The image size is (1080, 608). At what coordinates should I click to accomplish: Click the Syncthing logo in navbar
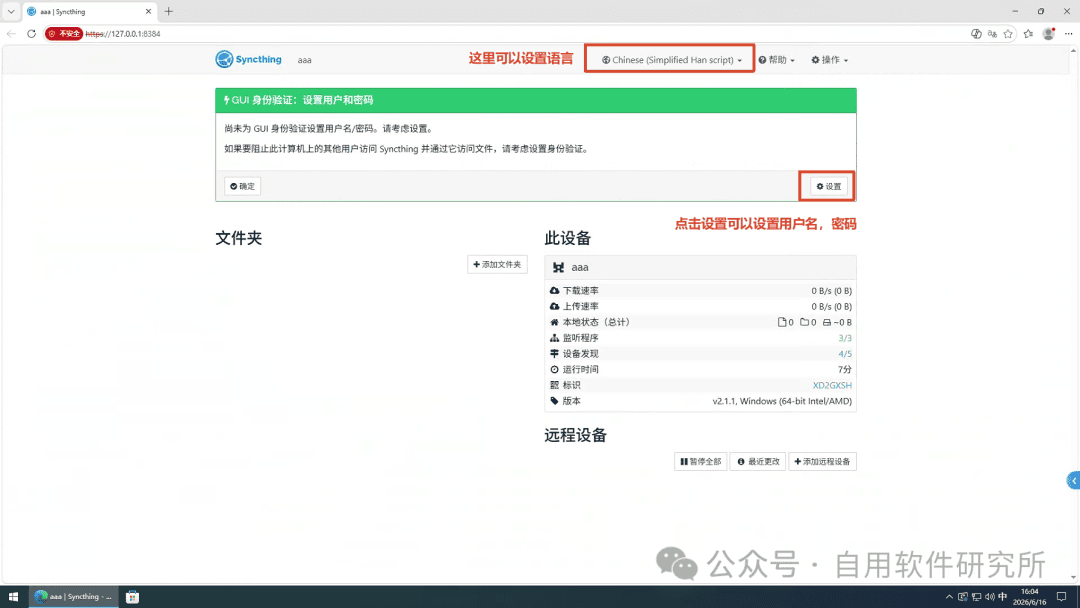coord(248,59)
